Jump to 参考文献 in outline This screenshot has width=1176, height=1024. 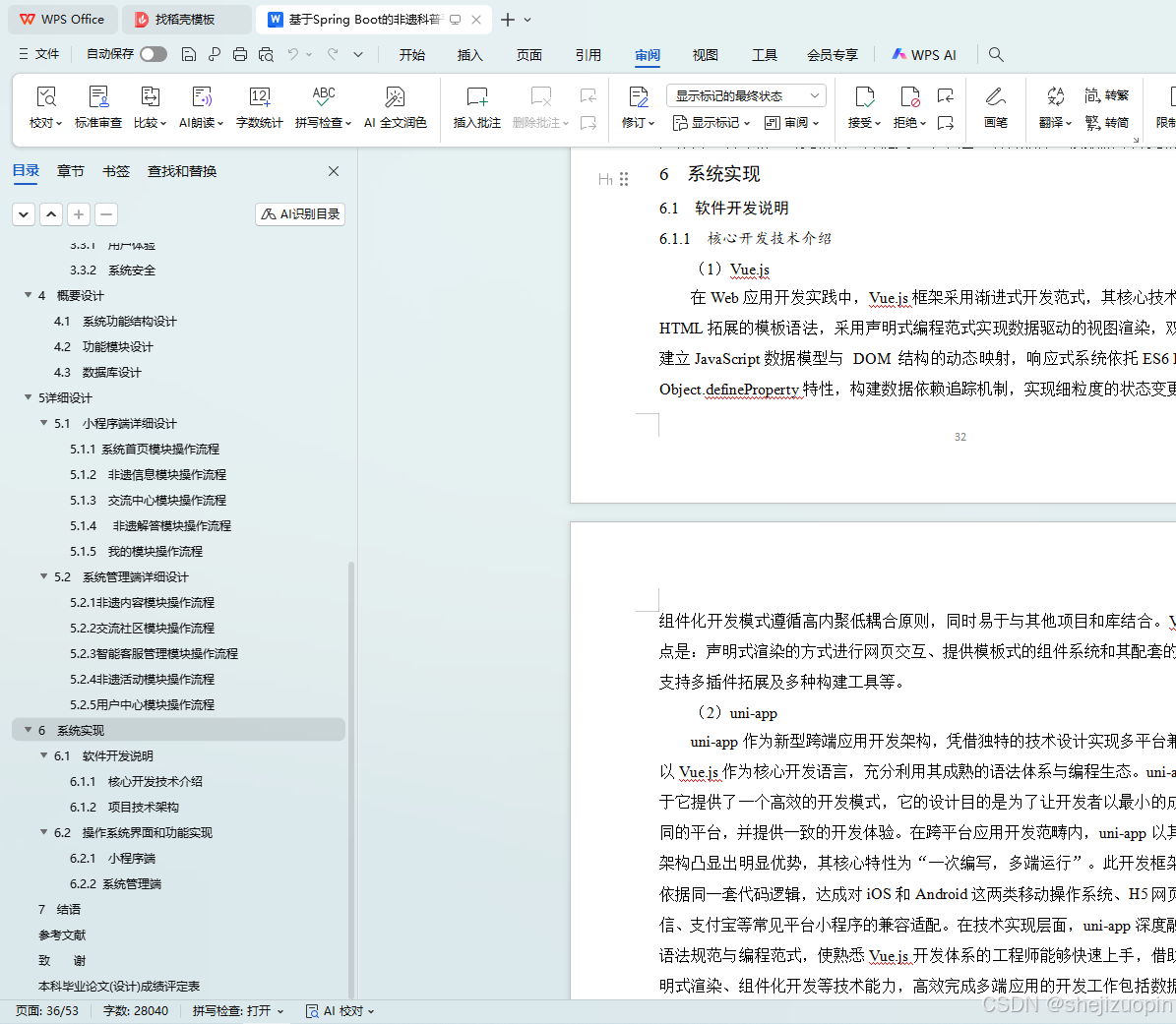pos(62,934)
